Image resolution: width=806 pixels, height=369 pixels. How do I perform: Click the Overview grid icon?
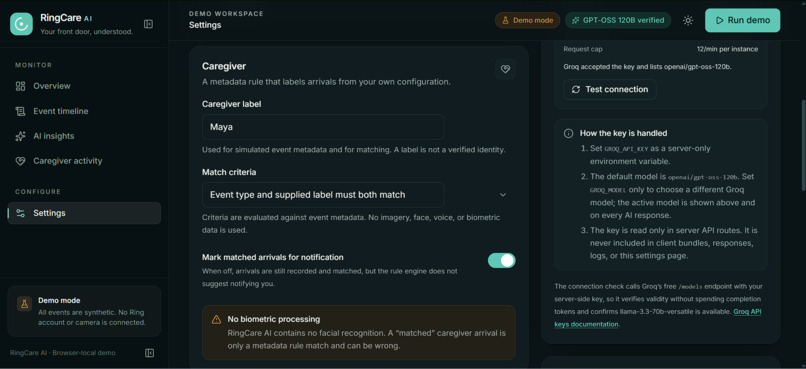pyautogui.click(x=21, y=86)
